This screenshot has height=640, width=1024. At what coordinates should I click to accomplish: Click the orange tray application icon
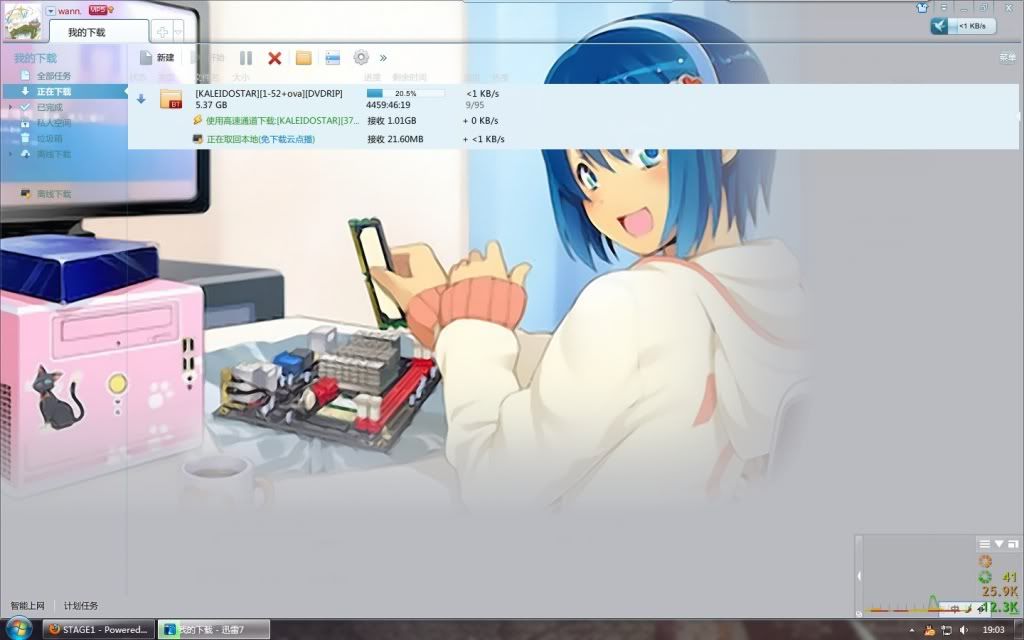929,630
